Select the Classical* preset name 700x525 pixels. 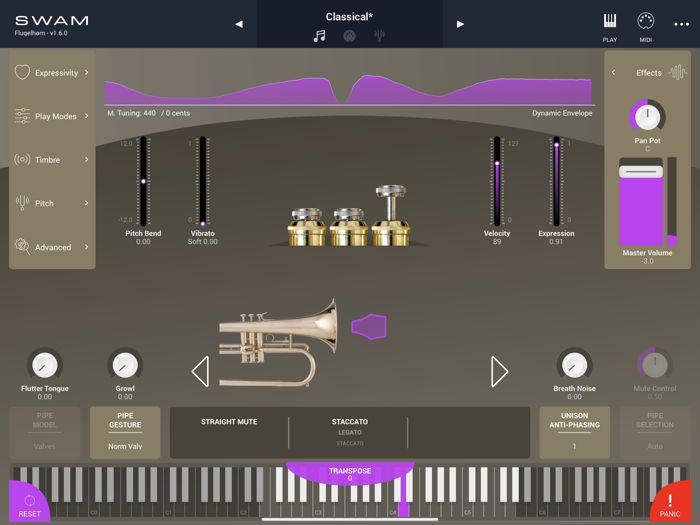(x=349, y=17)
